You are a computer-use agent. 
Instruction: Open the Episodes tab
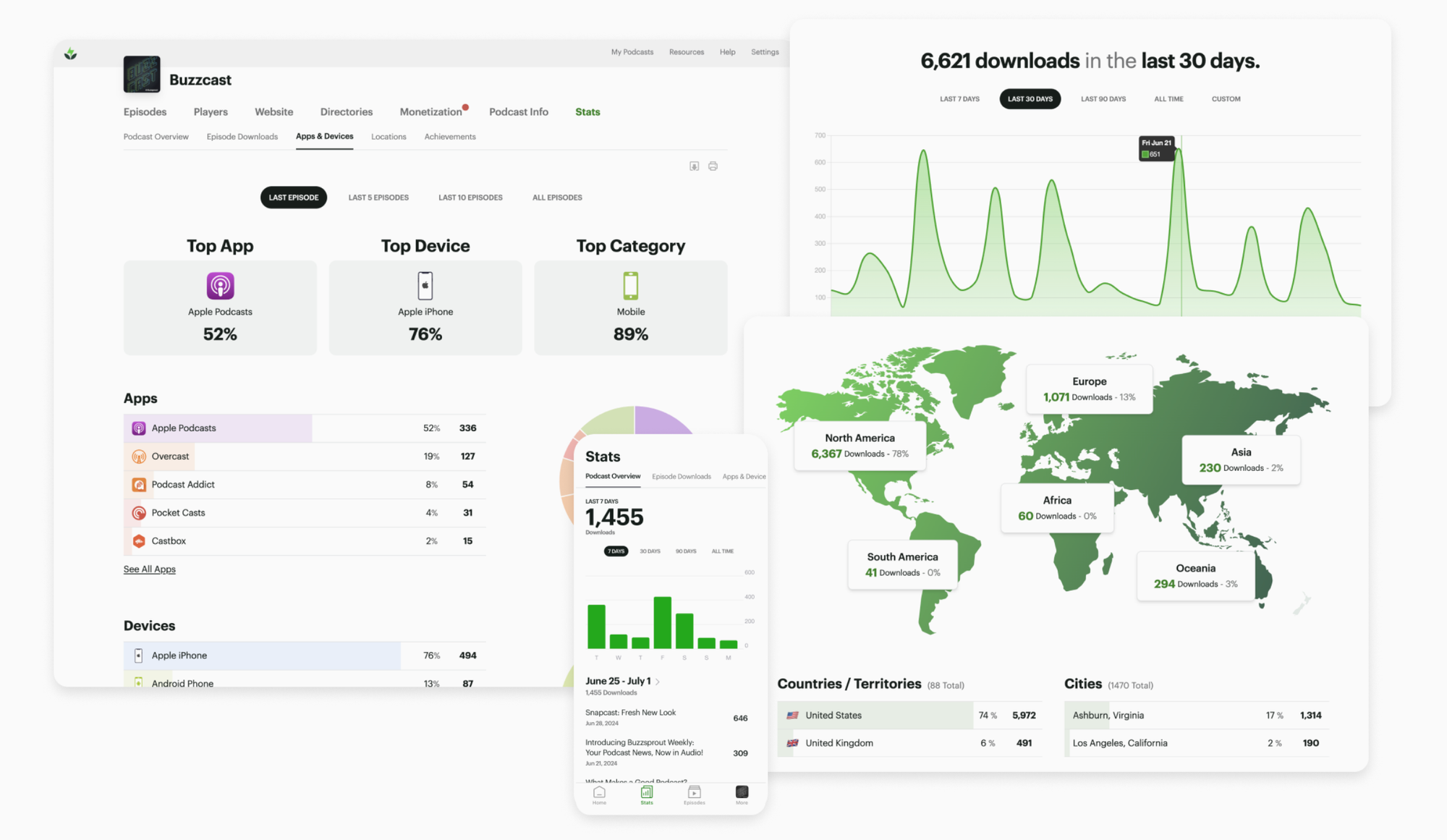145,112
